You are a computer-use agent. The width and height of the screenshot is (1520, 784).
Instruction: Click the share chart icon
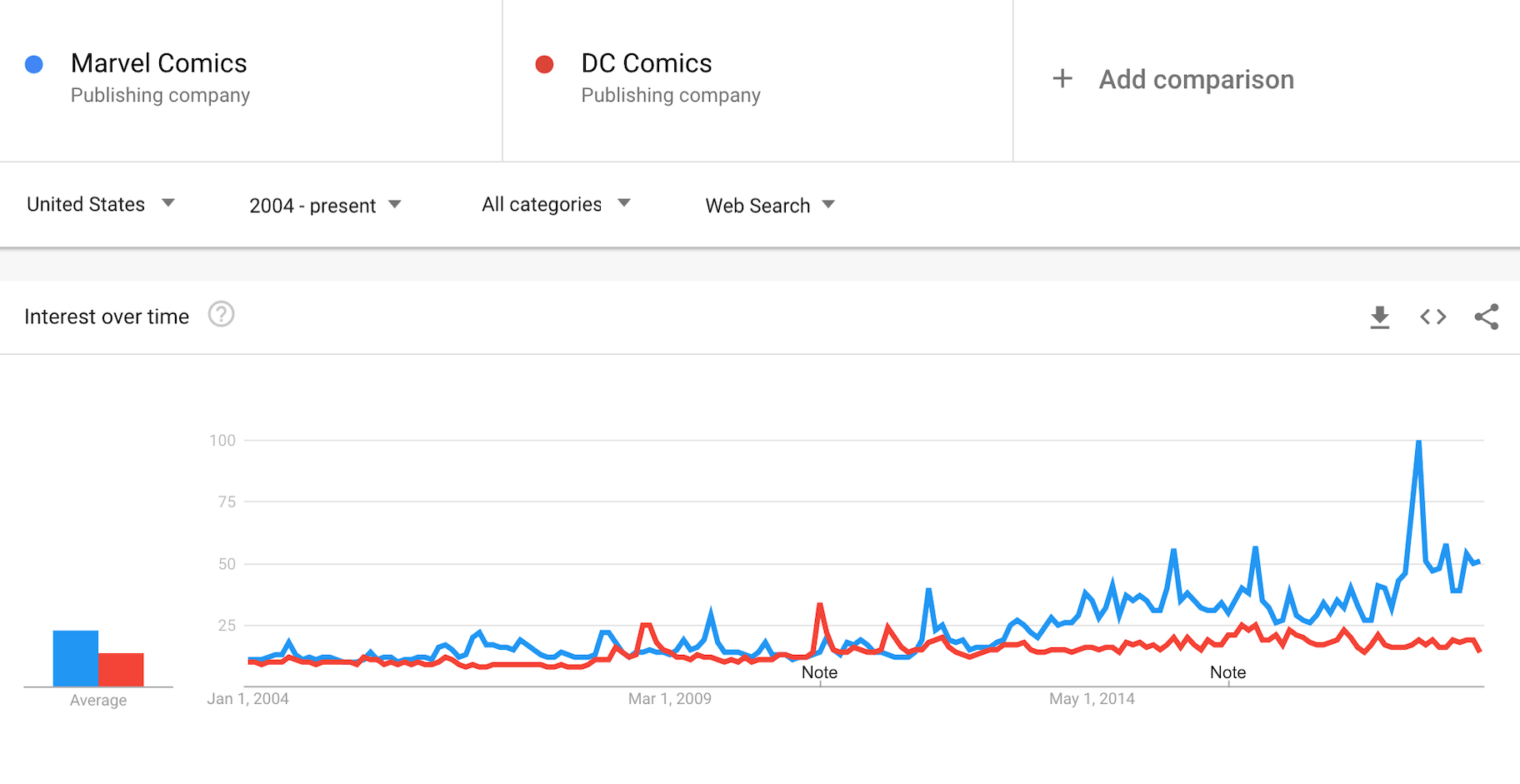click(1487, 317)
